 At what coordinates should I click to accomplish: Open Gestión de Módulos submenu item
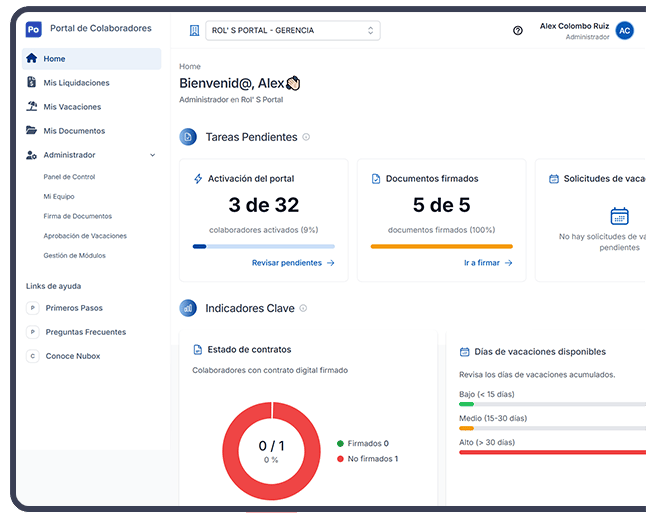click(74, 255)
